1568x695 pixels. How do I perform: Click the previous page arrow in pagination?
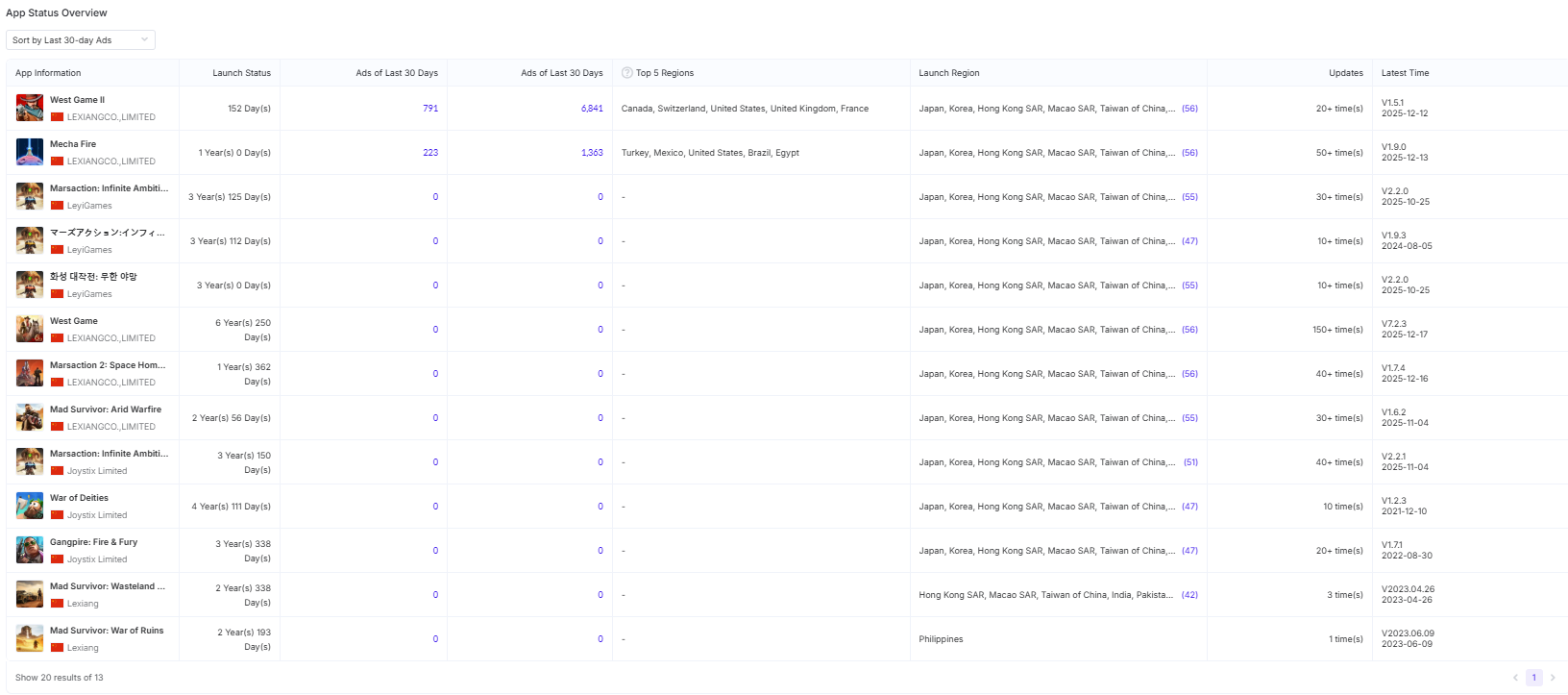tap(1515, 678)
